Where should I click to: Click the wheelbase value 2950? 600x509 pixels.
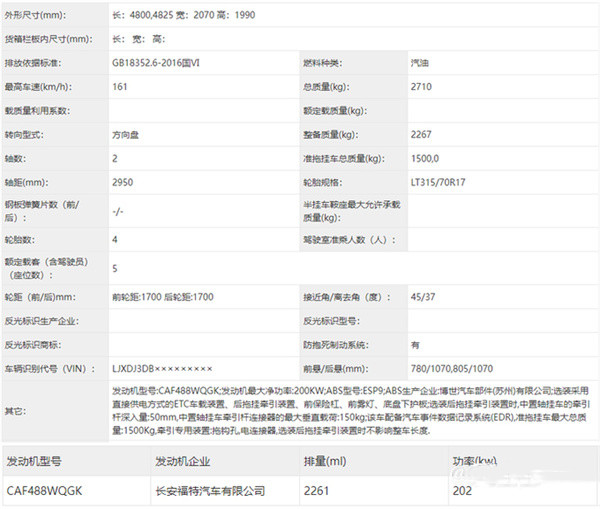click(123, 182)
